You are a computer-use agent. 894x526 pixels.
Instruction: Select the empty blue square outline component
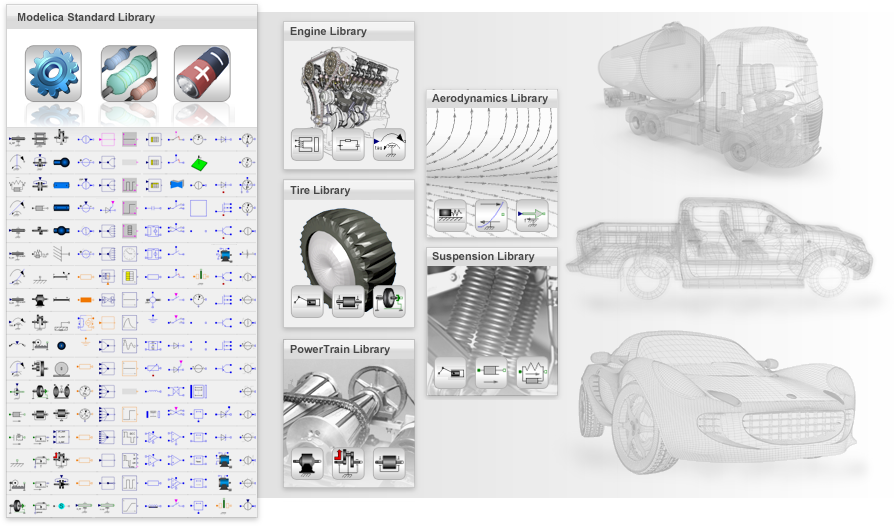(x=198, y=208)
